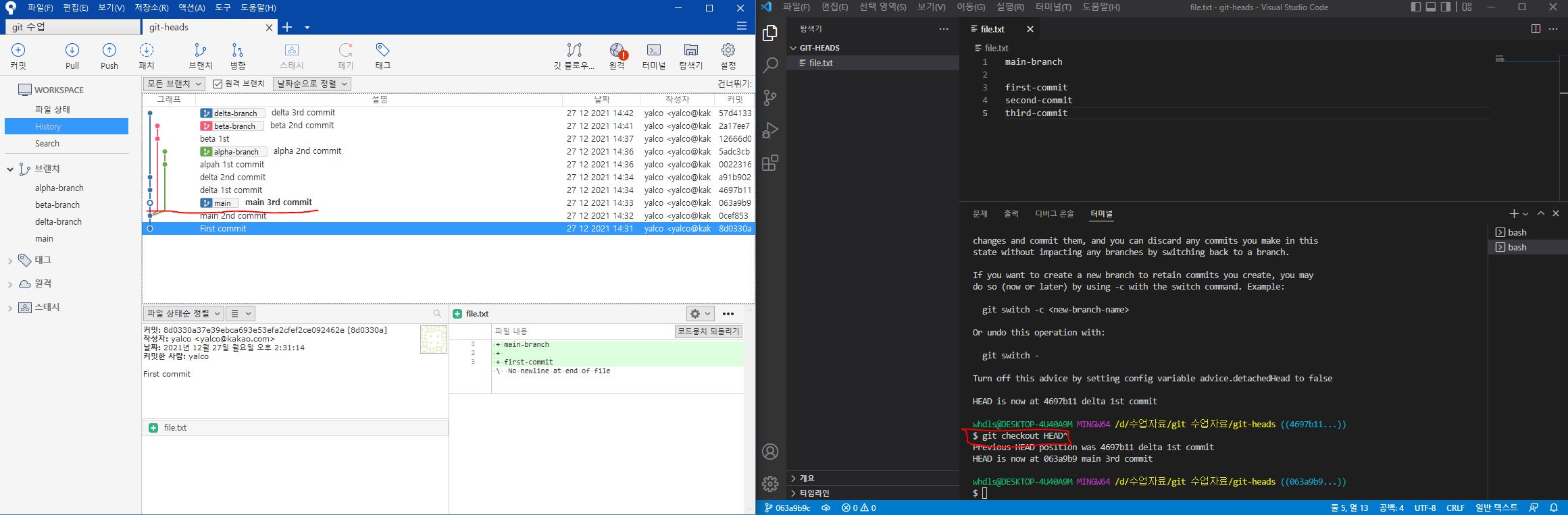Image resolution: width=1568 pixels, height=515 pixels.
Task: Click the notifications bell in the VS Code status bar
Action: point(1554,508)
